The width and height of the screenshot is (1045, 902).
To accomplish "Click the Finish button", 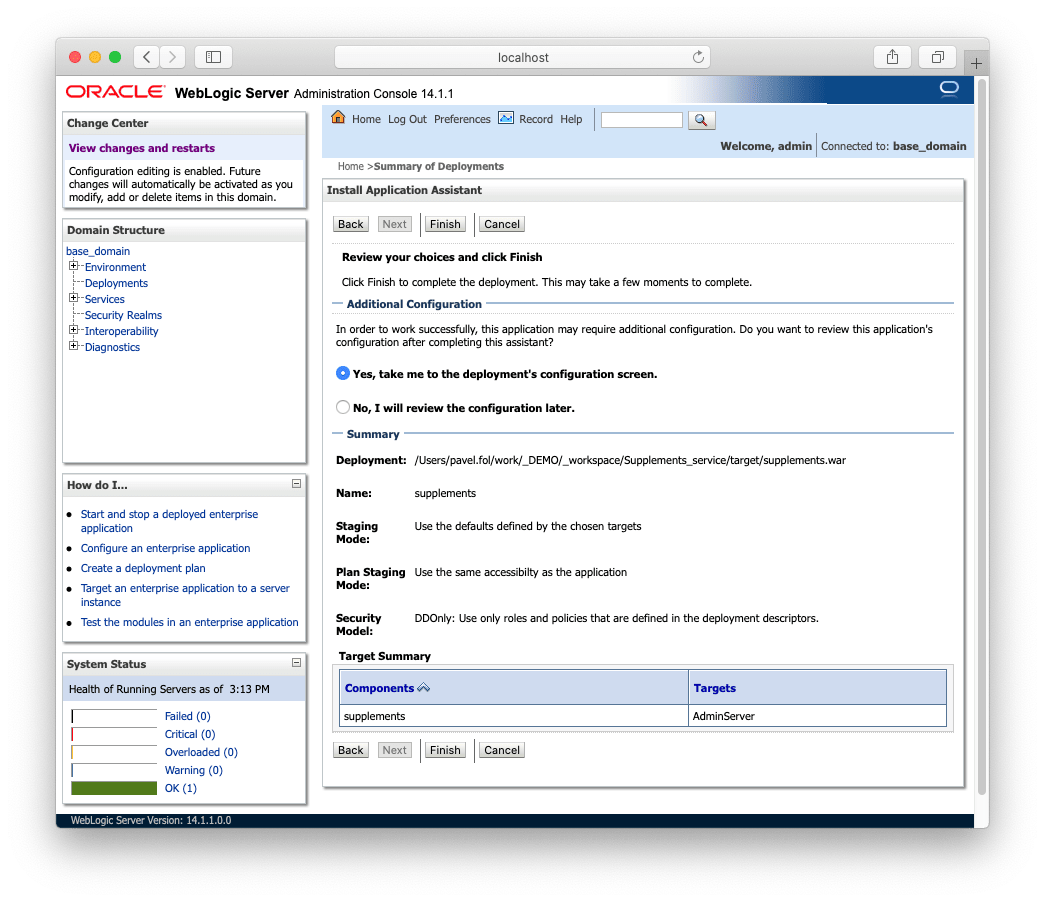I will [445, 223].
